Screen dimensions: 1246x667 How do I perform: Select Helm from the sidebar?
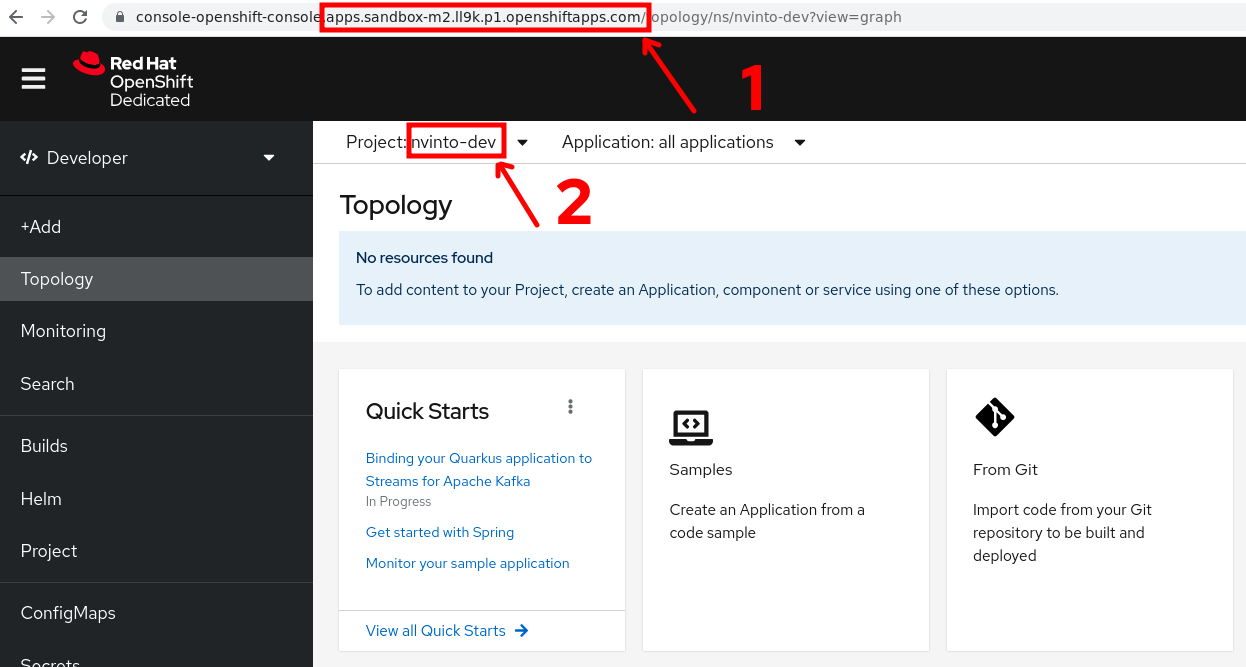coord(40,498)
